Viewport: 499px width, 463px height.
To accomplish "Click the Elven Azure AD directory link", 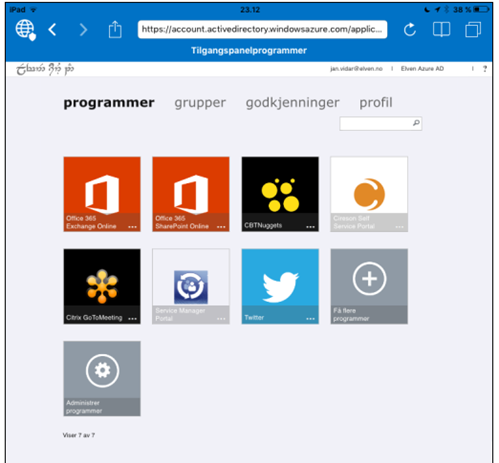I will 422,69.
